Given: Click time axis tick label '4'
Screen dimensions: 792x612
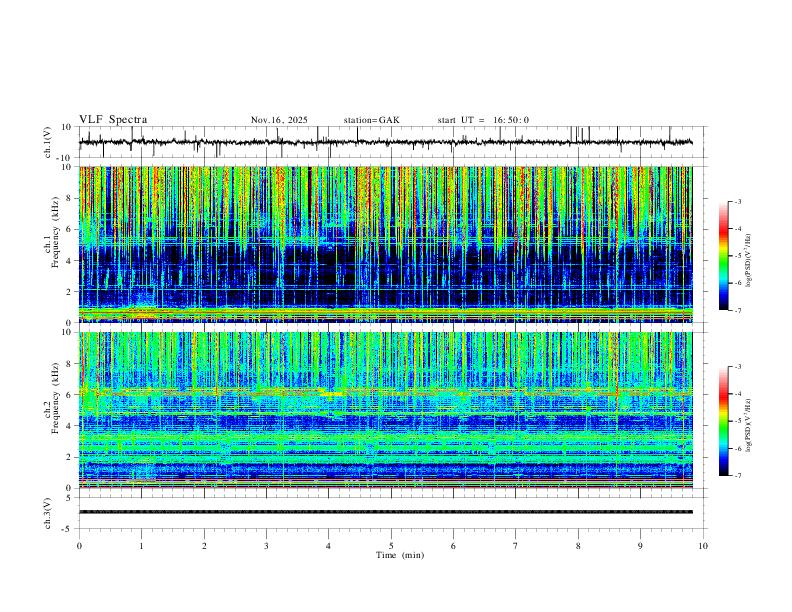Looking at the screenshot, I should point(329,546).
